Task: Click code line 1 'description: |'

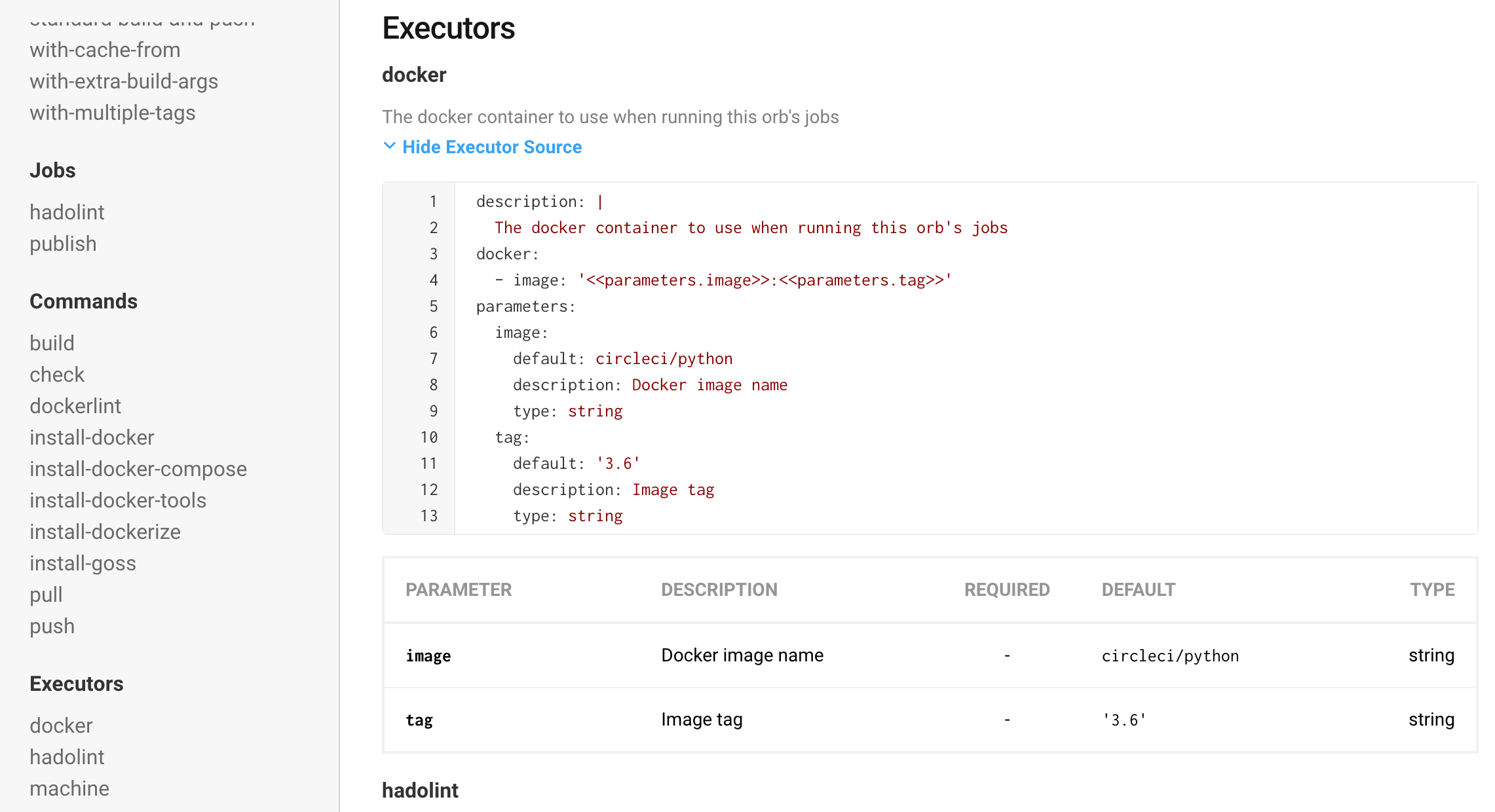Action: point(540,201)
